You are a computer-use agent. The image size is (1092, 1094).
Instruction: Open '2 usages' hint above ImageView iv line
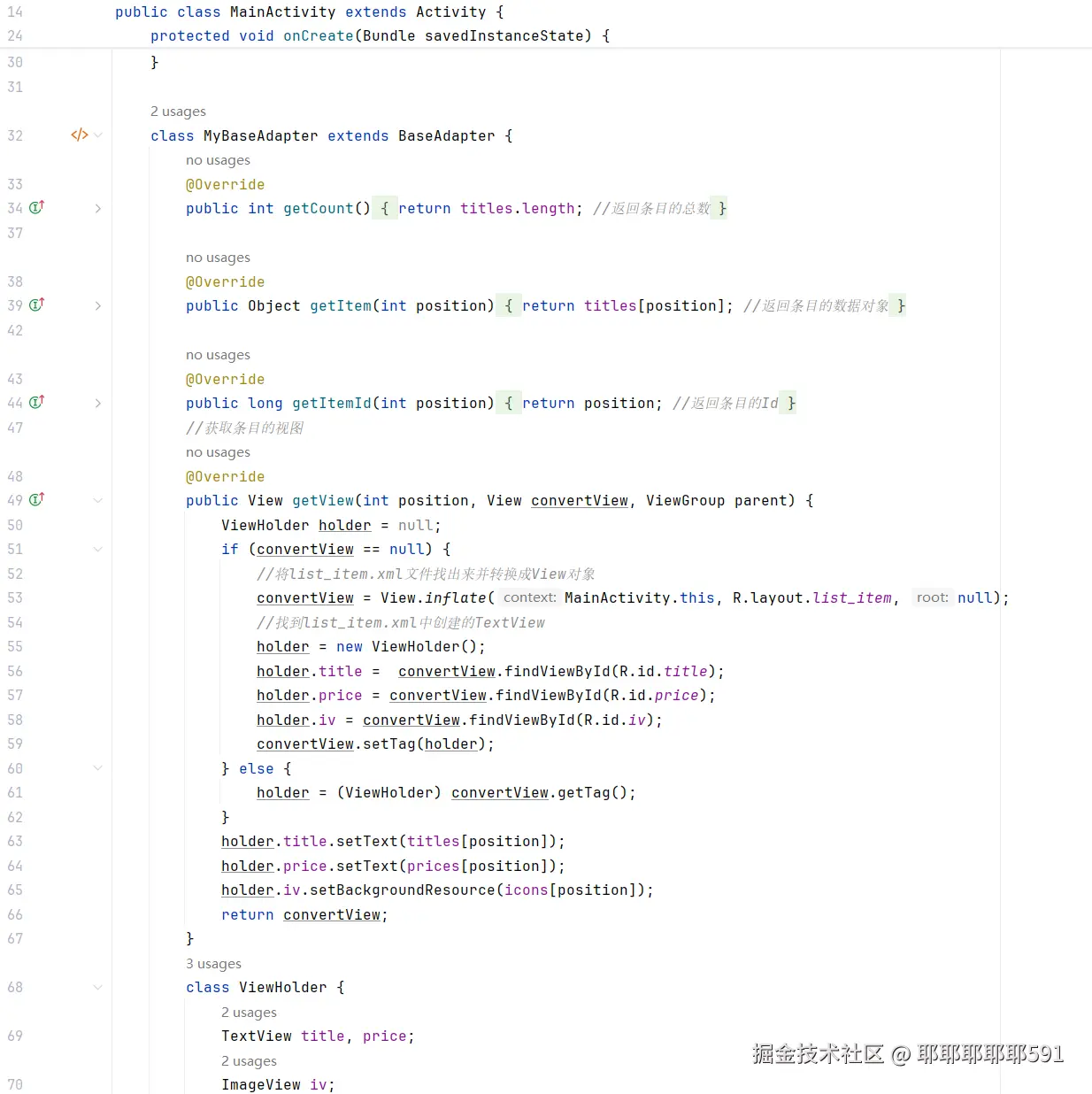point(249,1061)
